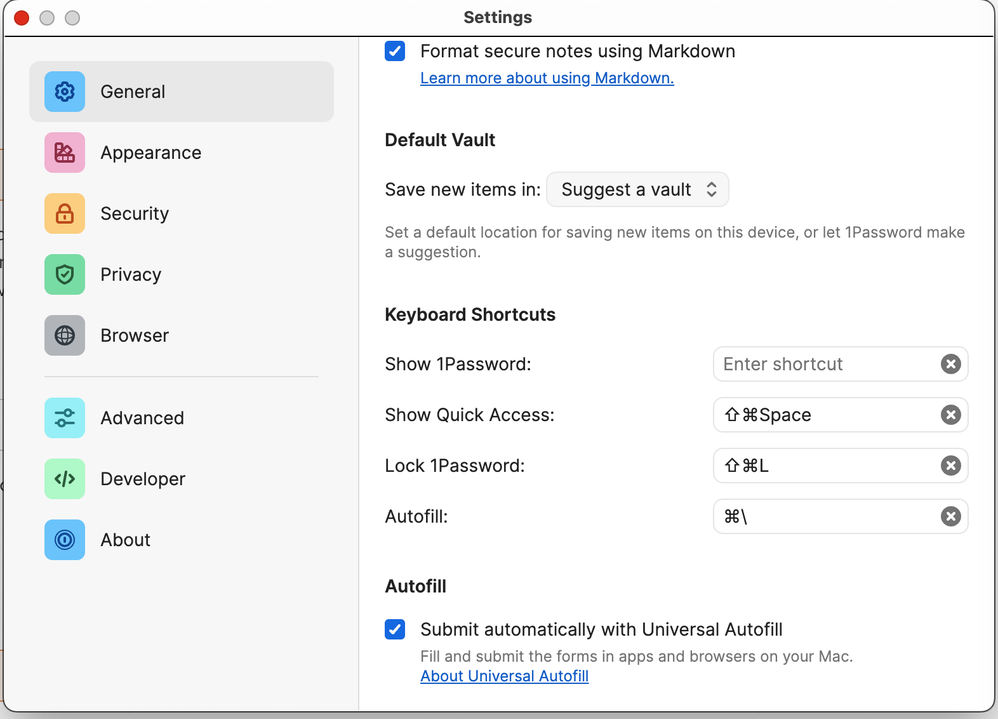Open Browser settings via globe icon
This screenshot has width=998, height=719.
[x=65, y=336]
